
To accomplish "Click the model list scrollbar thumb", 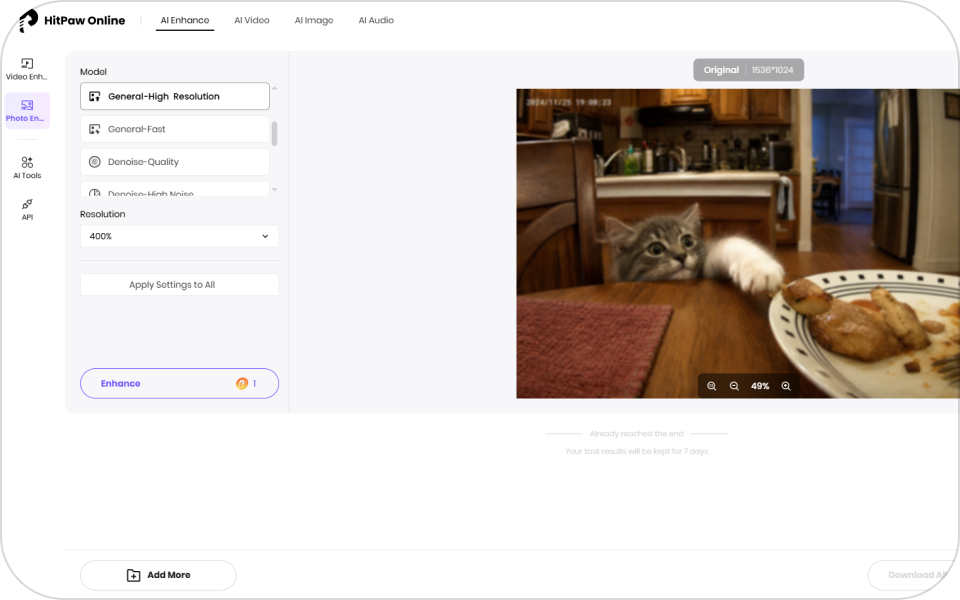I will (x=274, y=133).
